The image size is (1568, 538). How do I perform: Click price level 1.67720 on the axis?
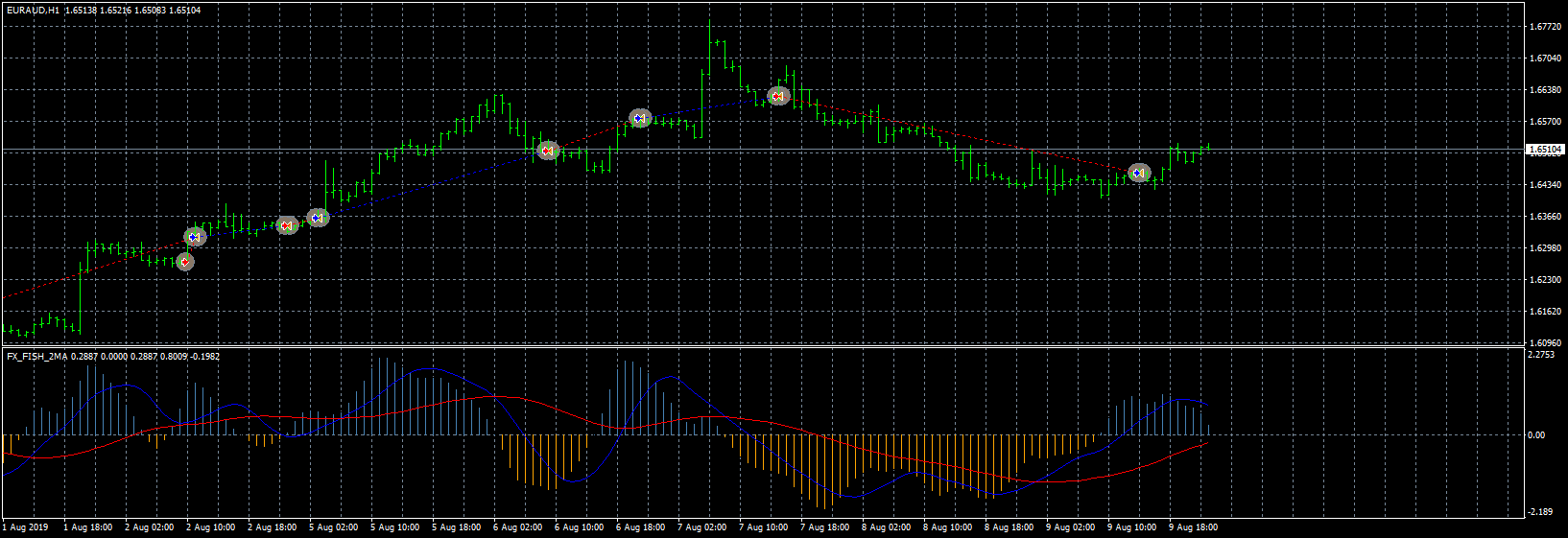(x=1543, y=27)
